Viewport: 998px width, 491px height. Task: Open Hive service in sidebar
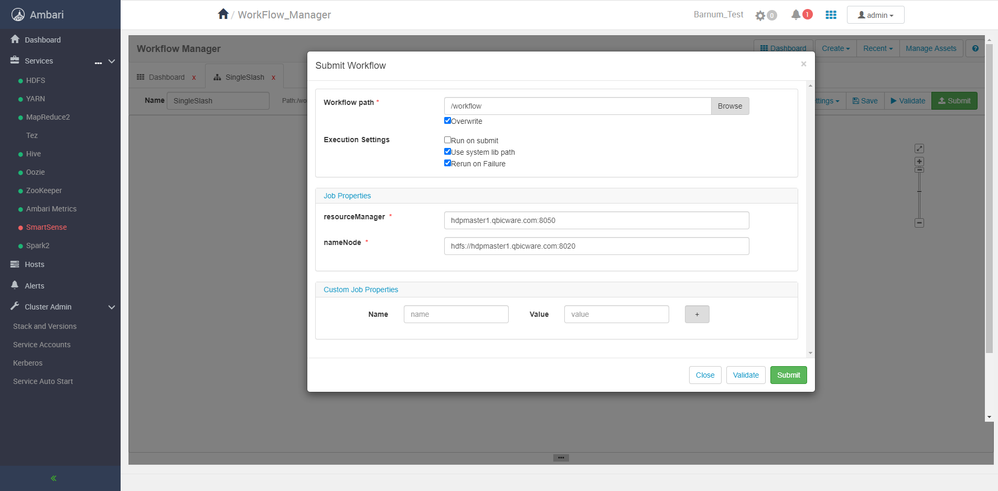coord(34,154)
